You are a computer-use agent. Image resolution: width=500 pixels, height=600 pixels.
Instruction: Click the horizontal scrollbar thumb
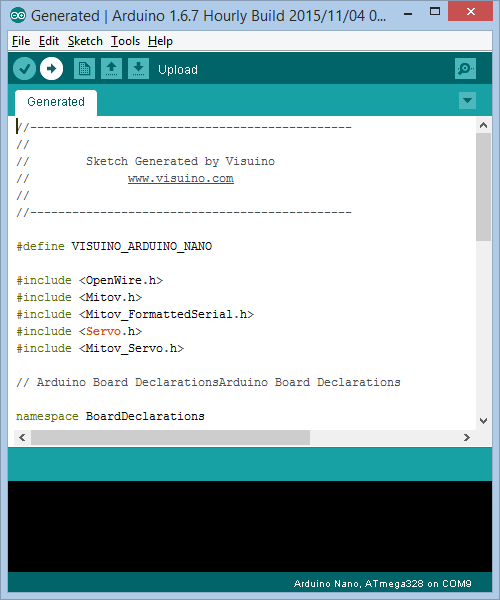tap(170, 437)
